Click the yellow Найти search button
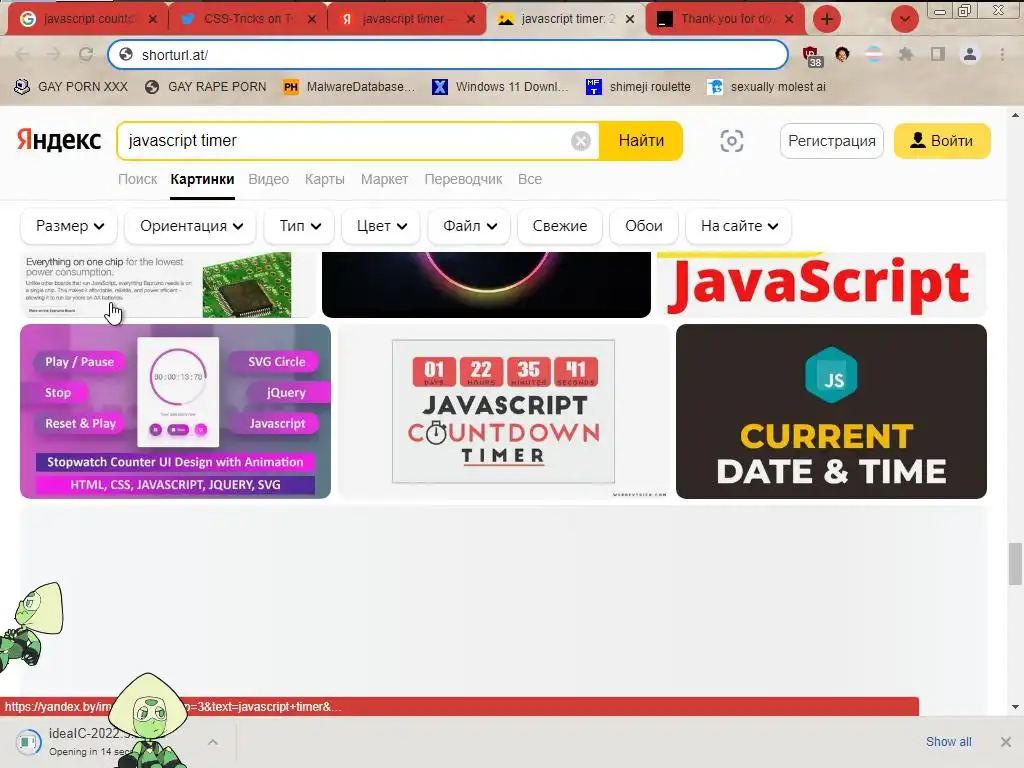Screen dimensions: 1024x768 [641, 140]
